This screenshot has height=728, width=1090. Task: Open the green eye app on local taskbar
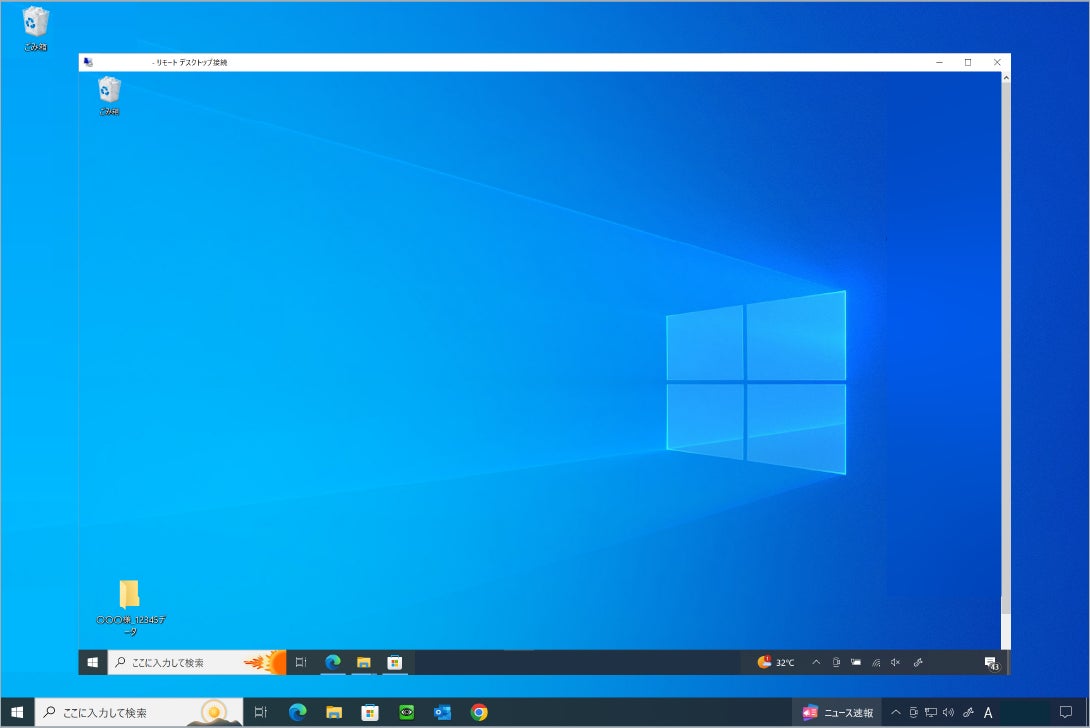coord(407,713)
